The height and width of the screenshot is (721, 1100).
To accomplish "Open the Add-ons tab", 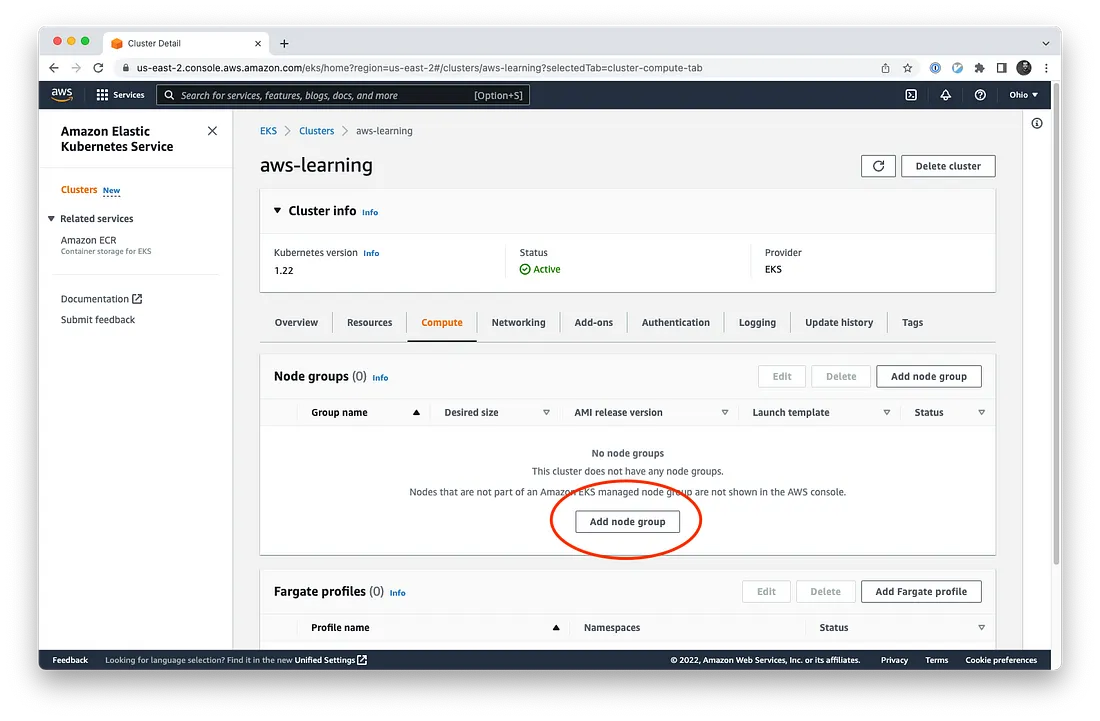I will pos(593,323).
